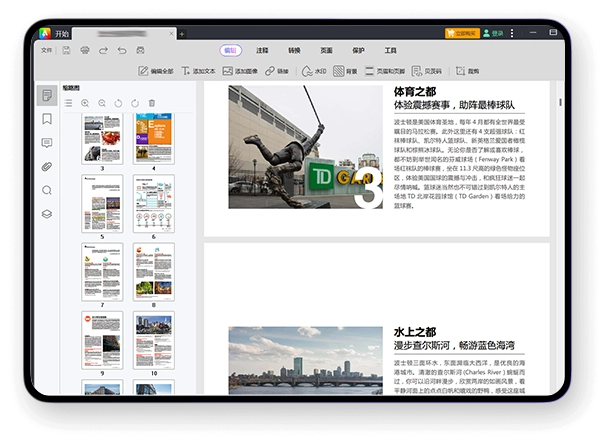Close the current document tab
The width and height of the screenshot is (608, 444).
(x=171, y=34)
